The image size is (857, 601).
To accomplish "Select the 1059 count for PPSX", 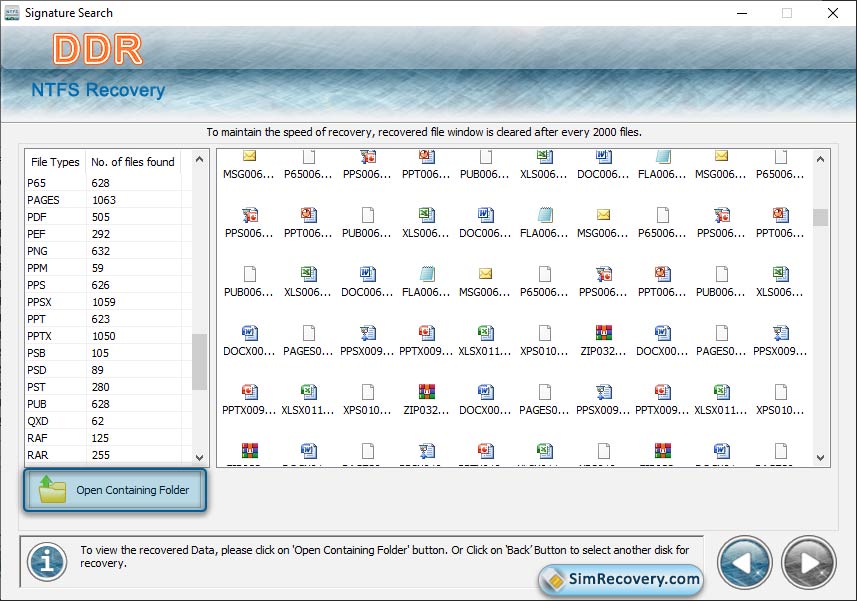I will [x=104, y=302].
